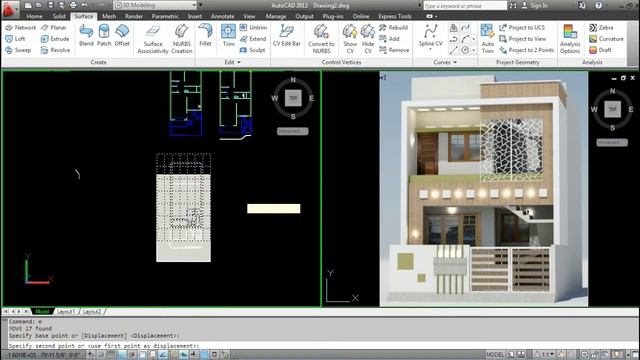Expand the Edit panel
The image size is (640, 360).
click(232, 62)
